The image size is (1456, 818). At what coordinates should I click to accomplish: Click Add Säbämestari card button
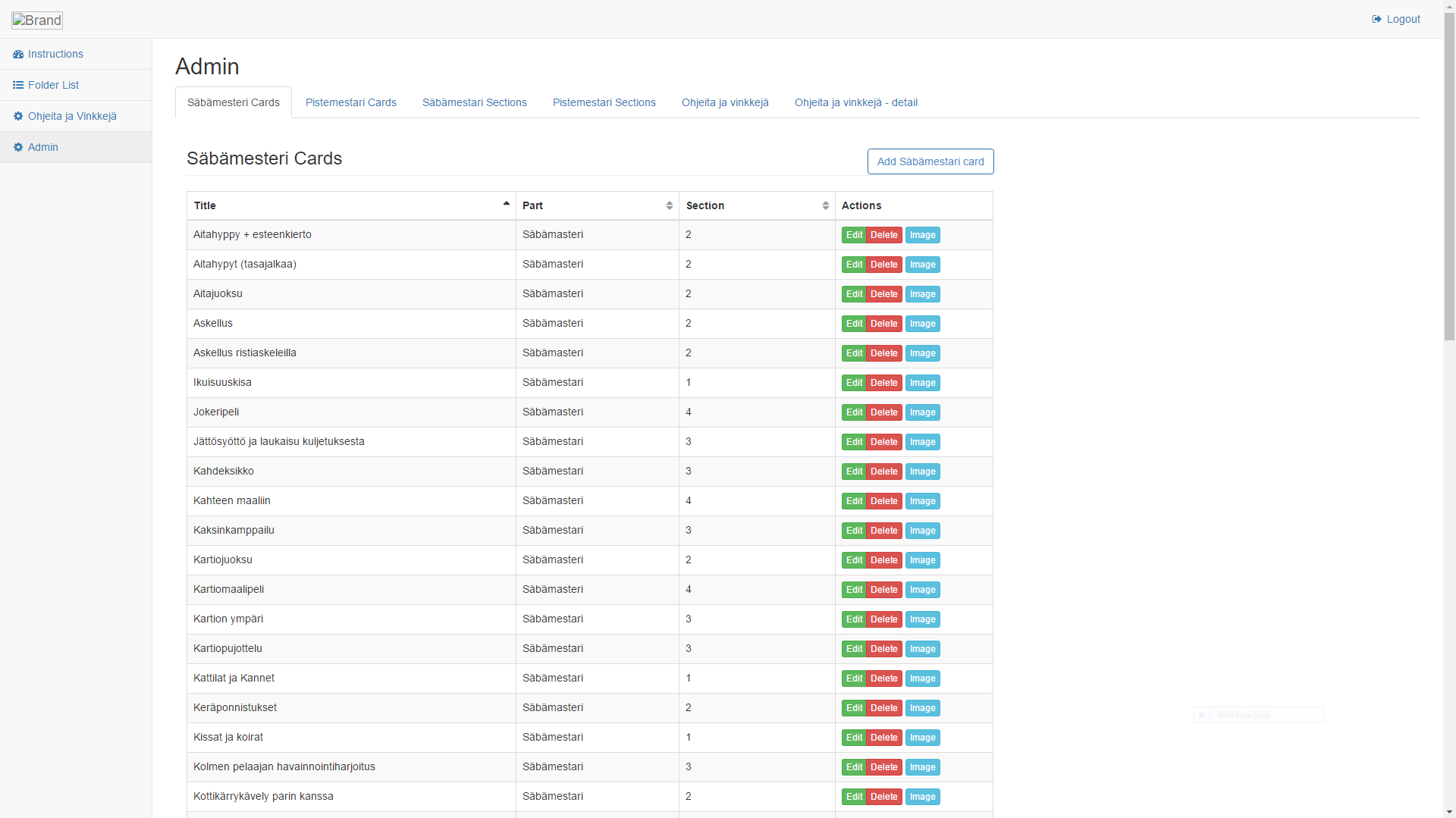pos(930,161)
